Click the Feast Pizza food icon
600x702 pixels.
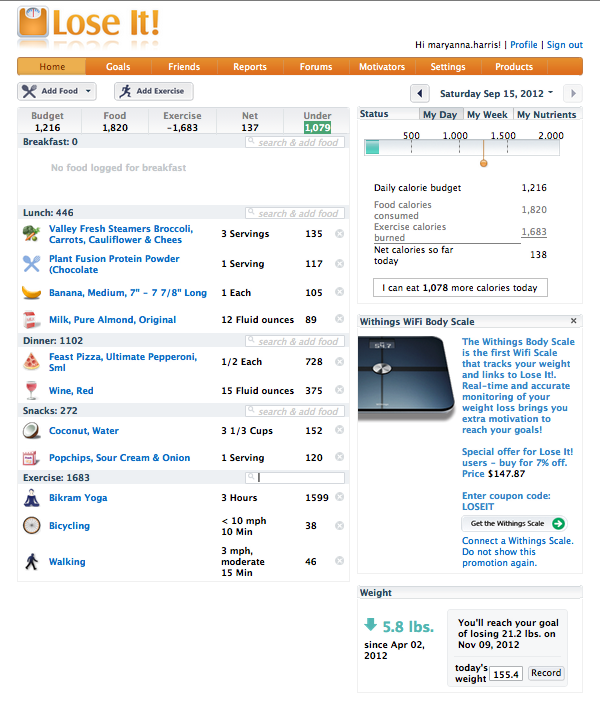(x=31, y=361)
